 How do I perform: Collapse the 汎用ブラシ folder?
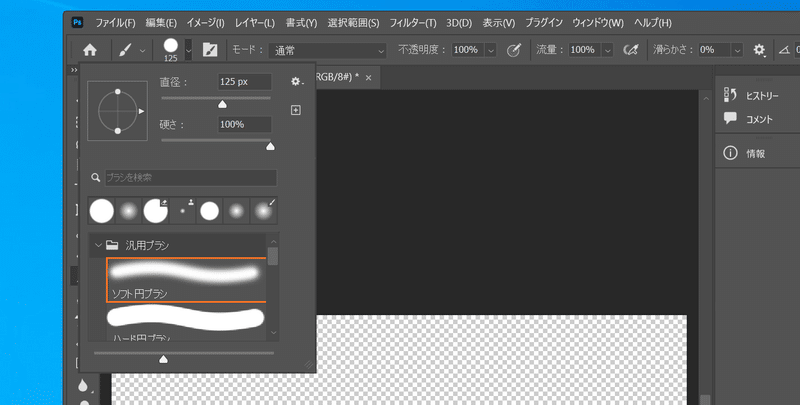pyautogui.click(x=98, y=245)
